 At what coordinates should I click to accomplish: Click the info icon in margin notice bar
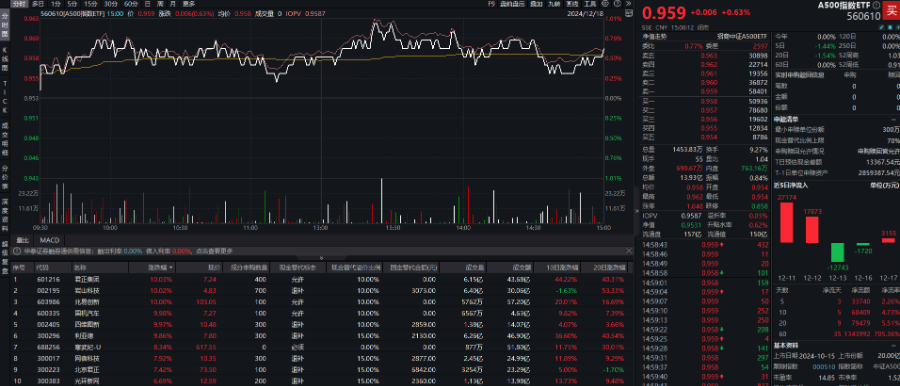(16, 251)
